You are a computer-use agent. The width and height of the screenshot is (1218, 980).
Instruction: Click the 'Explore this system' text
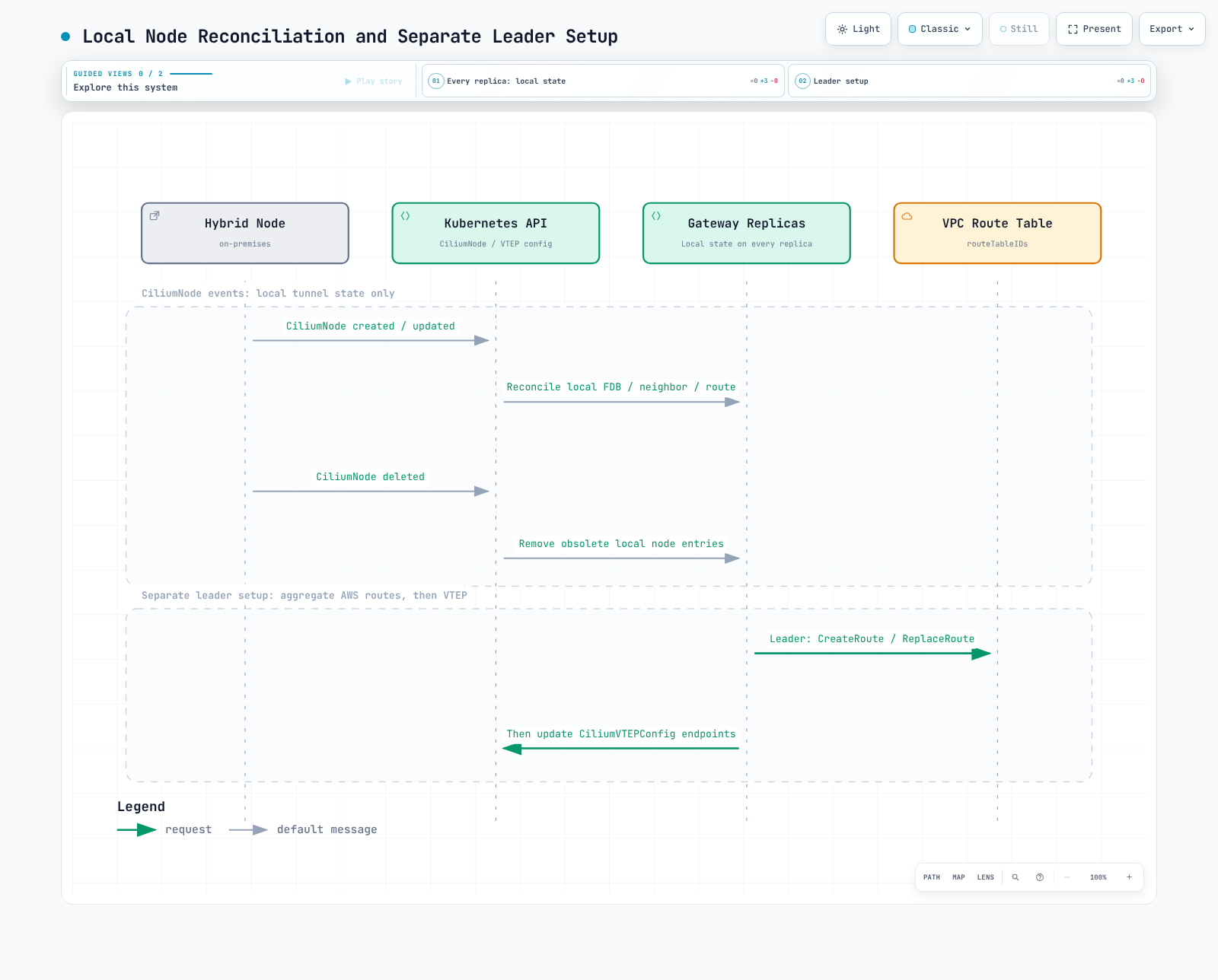coord(126,87)
